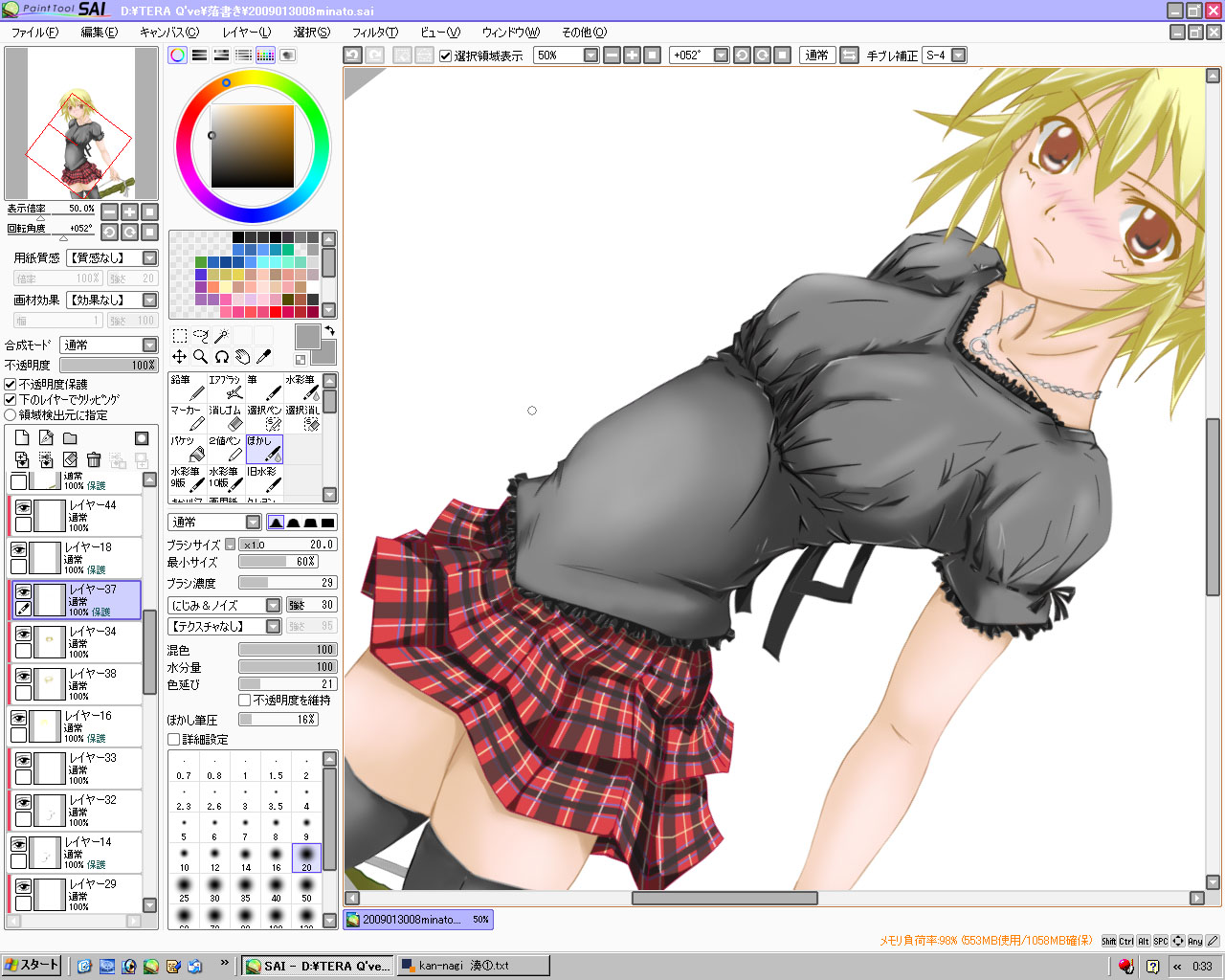
Task: Select the hand pan tool
Action: (x=243, y=357)
